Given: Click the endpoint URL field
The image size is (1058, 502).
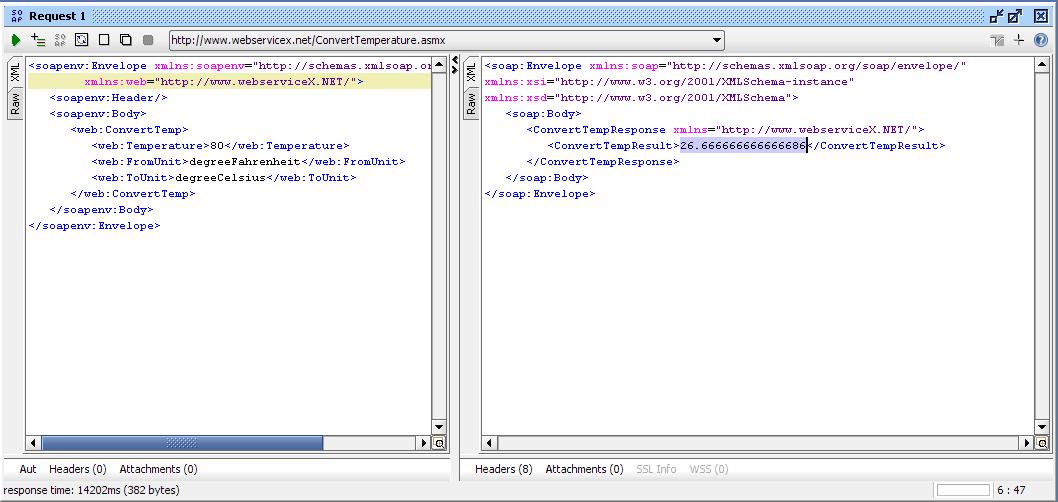Looking at the screenshot, I should (x=438, y=40).
